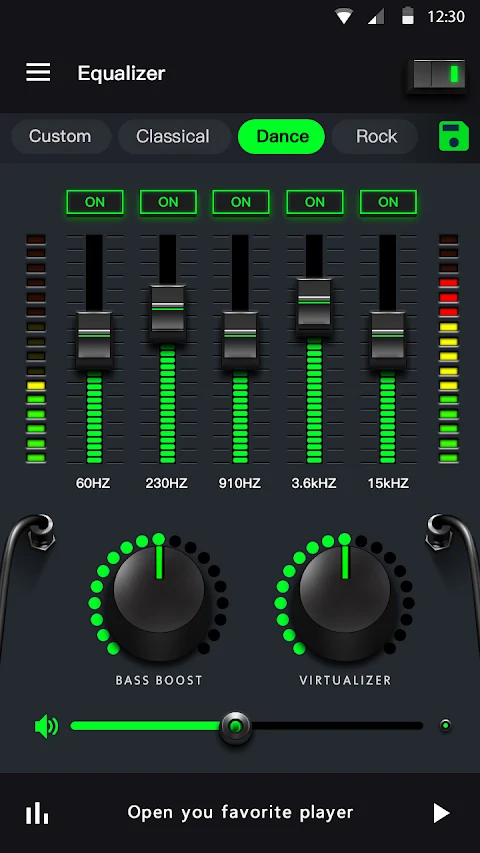Click the Wi-Fi status icon
Viewport: 480px width, 853px height.
coord(344,17)
